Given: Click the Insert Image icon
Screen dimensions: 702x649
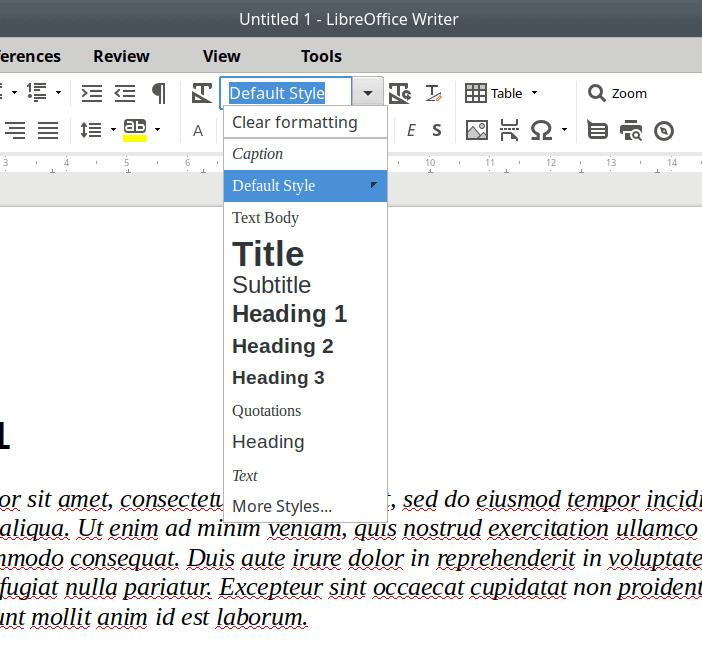Looking at the screenshot, I should coord(477,130).
